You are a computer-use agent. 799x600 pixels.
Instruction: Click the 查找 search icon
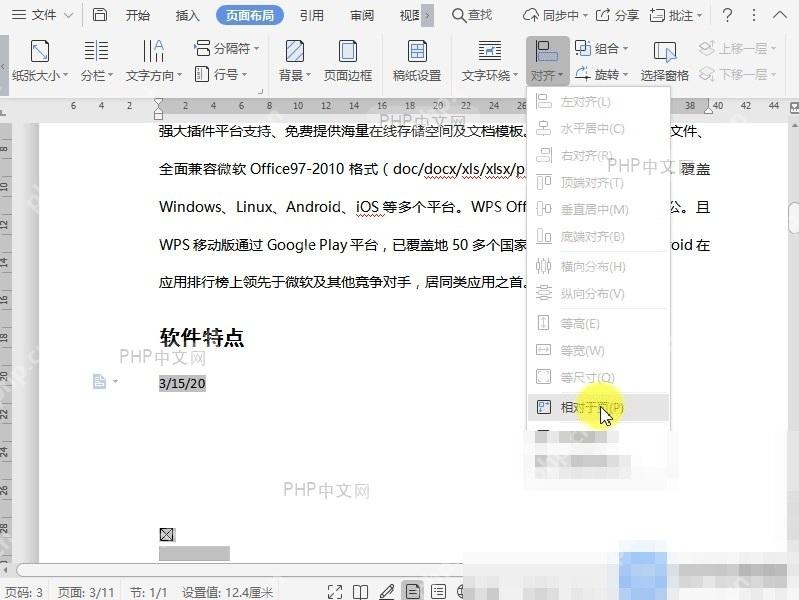tap(459, 15)
